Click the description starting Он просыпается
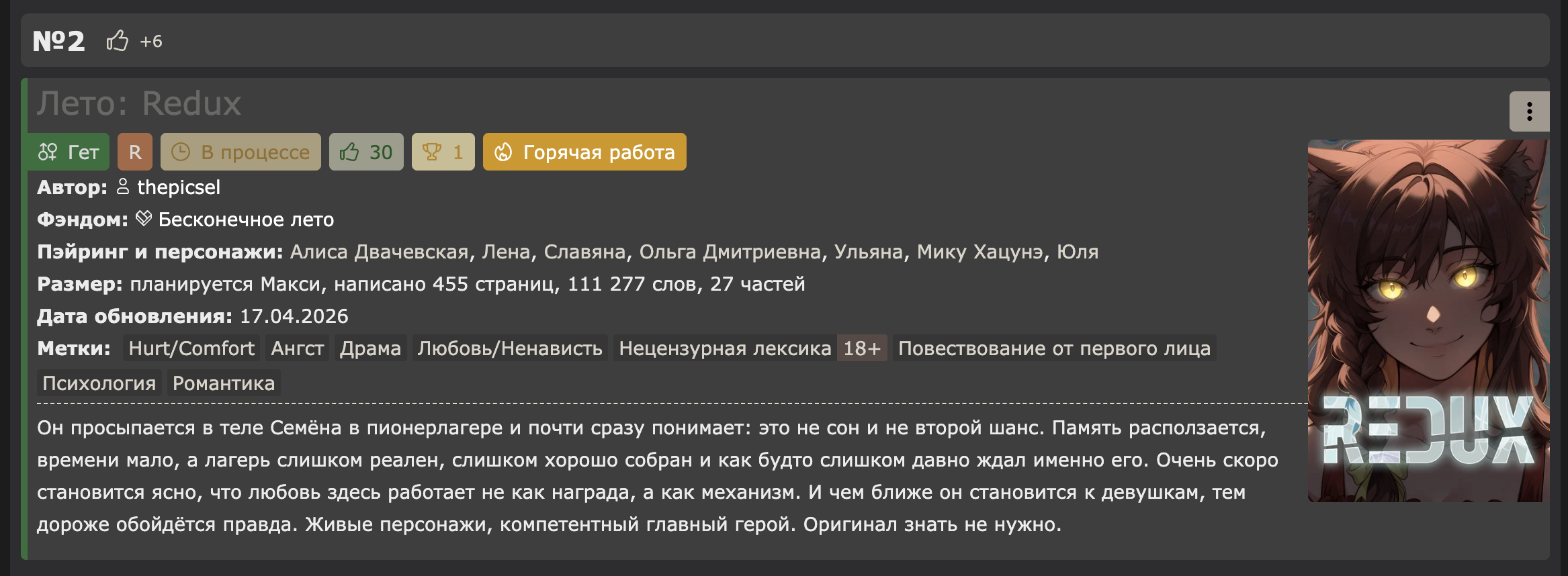 tap(658, 476)
